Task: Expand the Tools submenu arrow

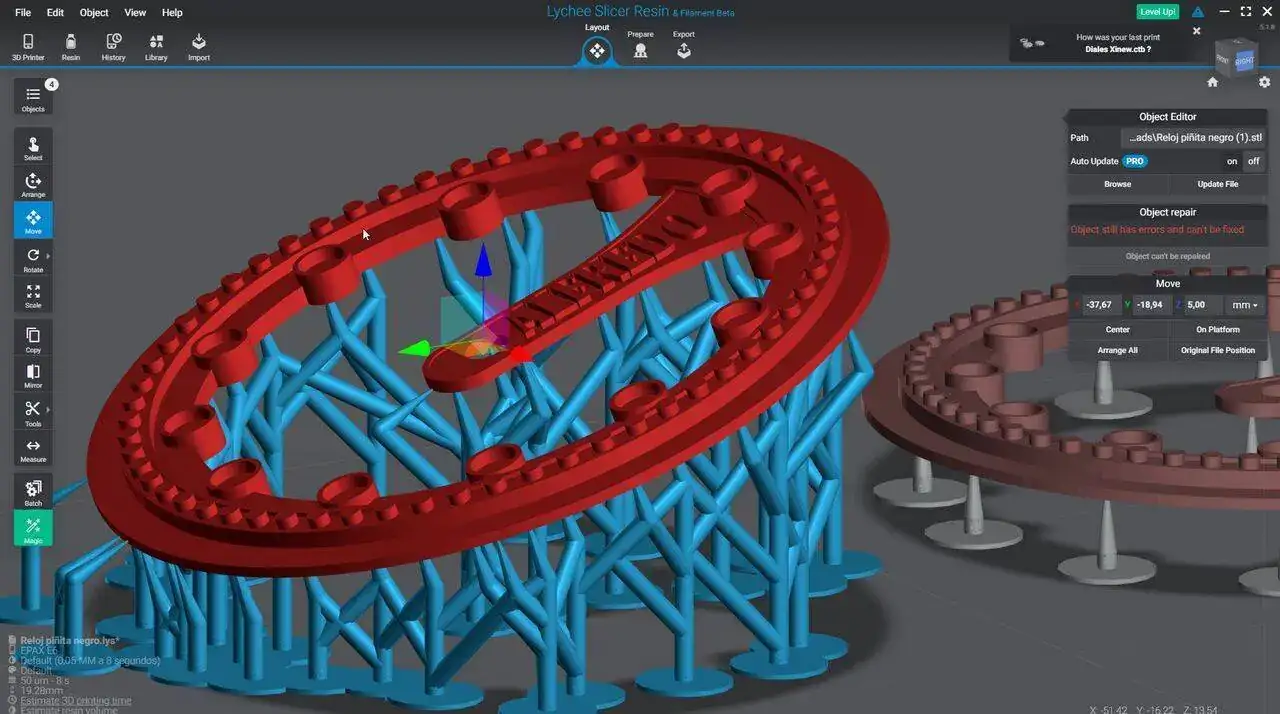Action: tap(48, 409)
